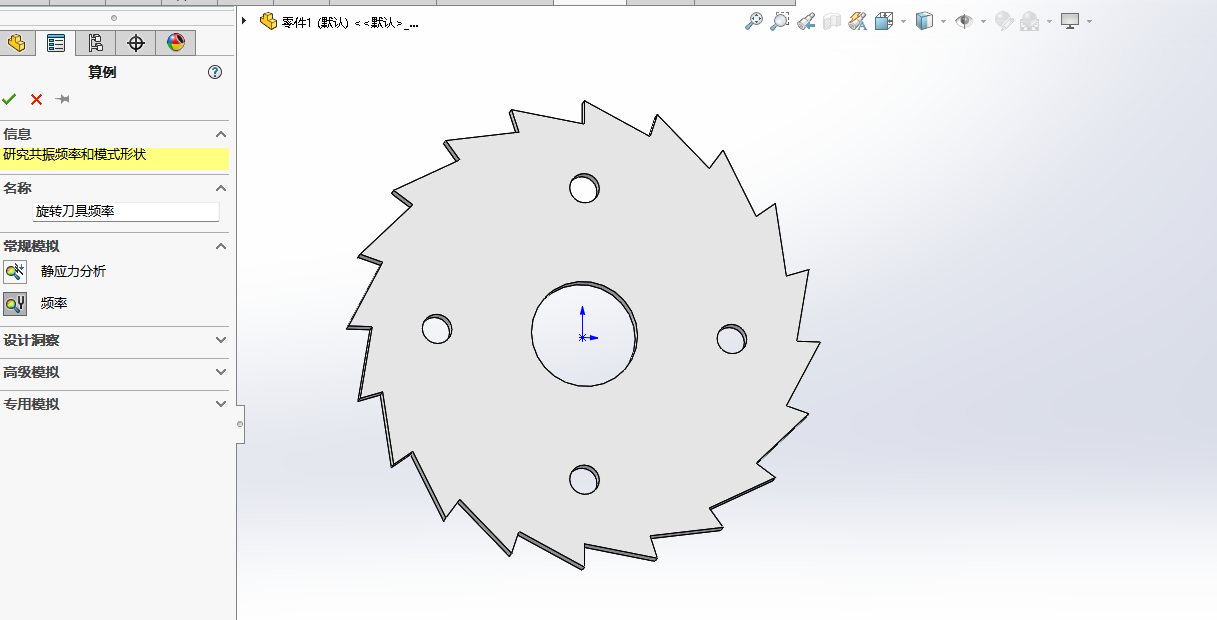
Task: Select the Zoom to Area tool
Action: [x=779, y=21]
